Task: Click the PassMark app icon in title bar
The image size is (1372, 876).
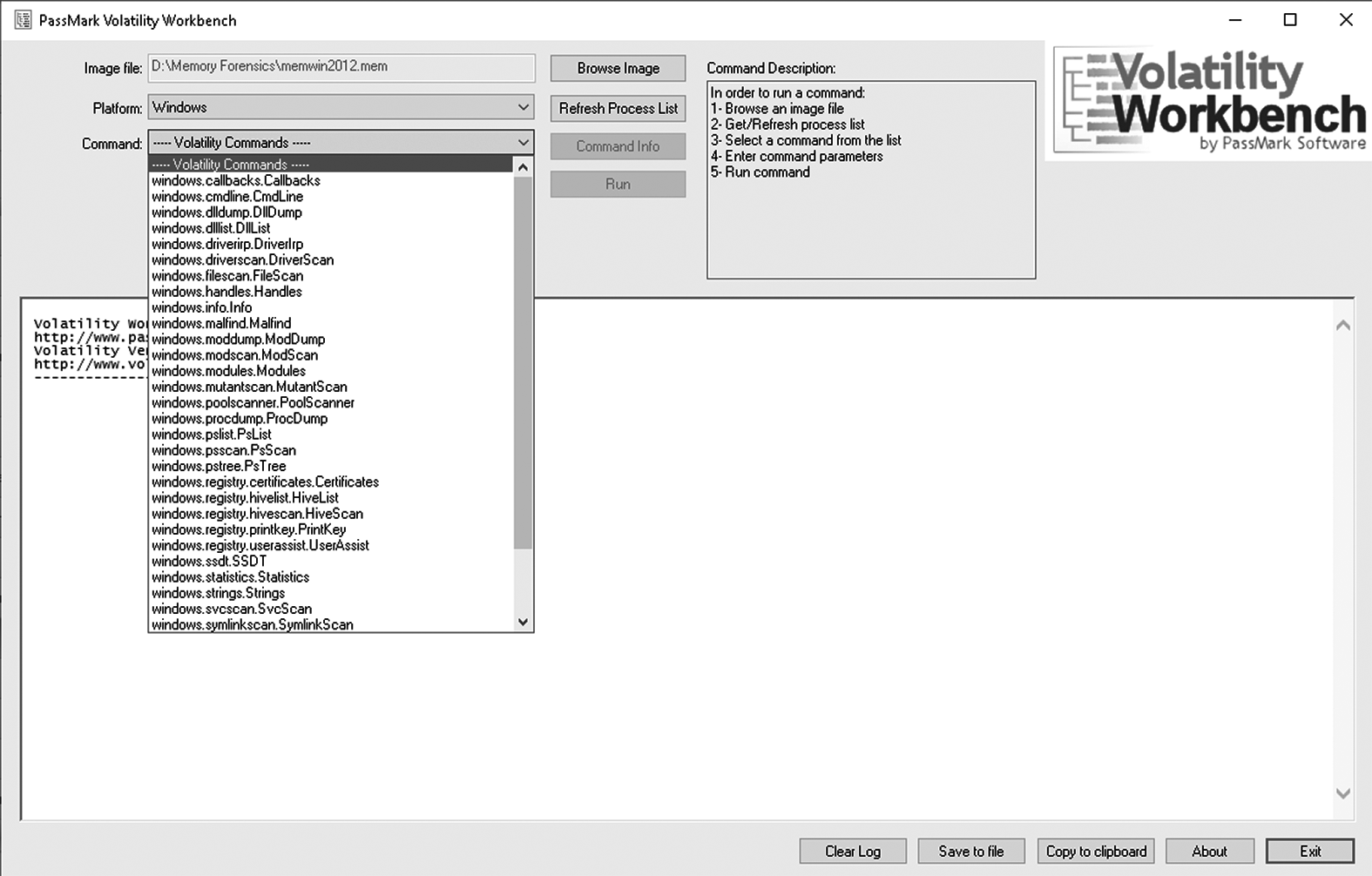Action: 23,20
